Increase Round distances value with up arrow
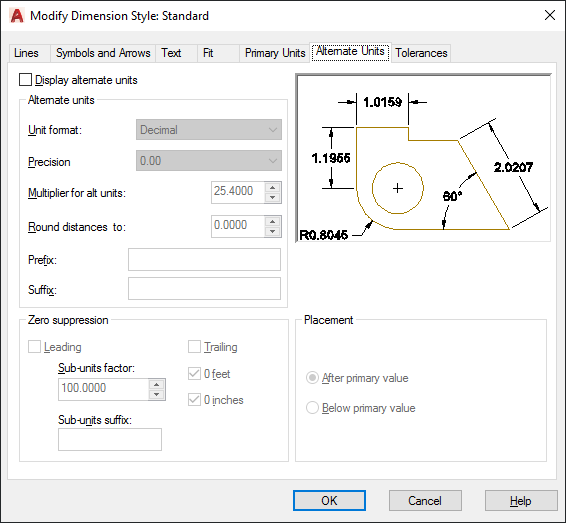The height and width of the screenshot is (523, 566). pos(273,221)
